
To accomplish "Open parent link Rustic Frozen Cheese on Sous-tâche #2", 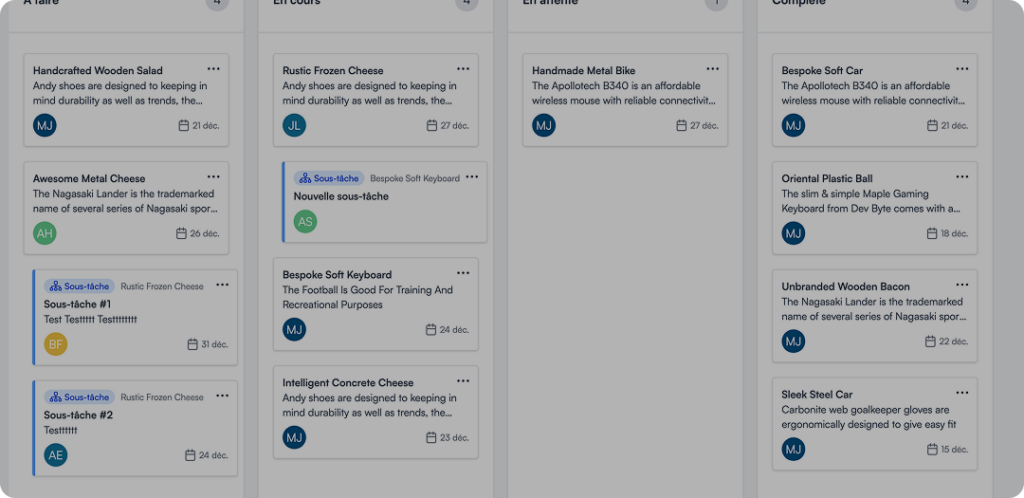I will click(162, 397).
